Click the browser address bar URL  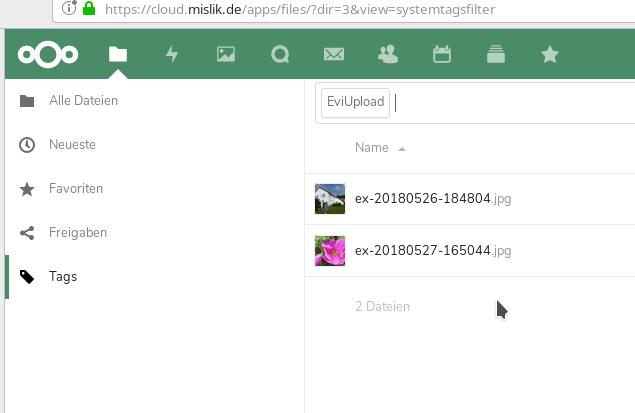pos(300,9)
